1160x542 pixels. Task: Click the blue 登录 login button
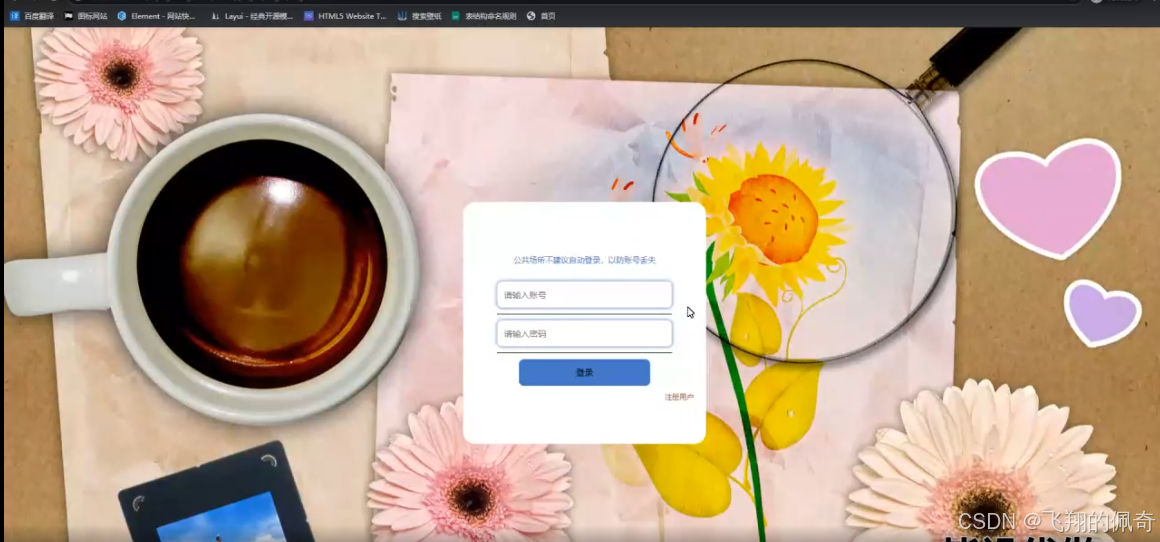pos(584,373)
